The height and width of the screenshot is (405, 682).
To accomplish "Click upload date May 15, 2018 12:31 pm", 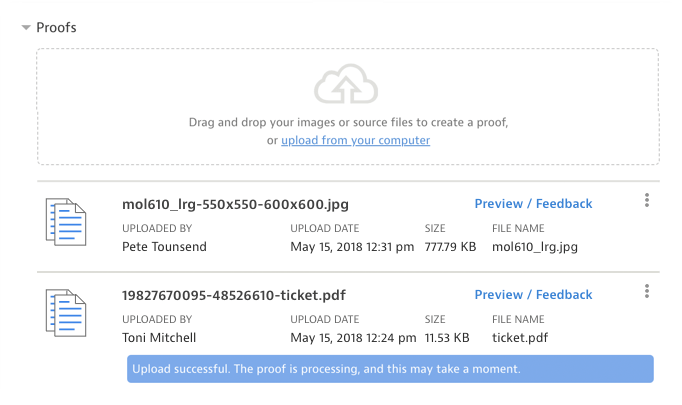I will coord(352,246).
